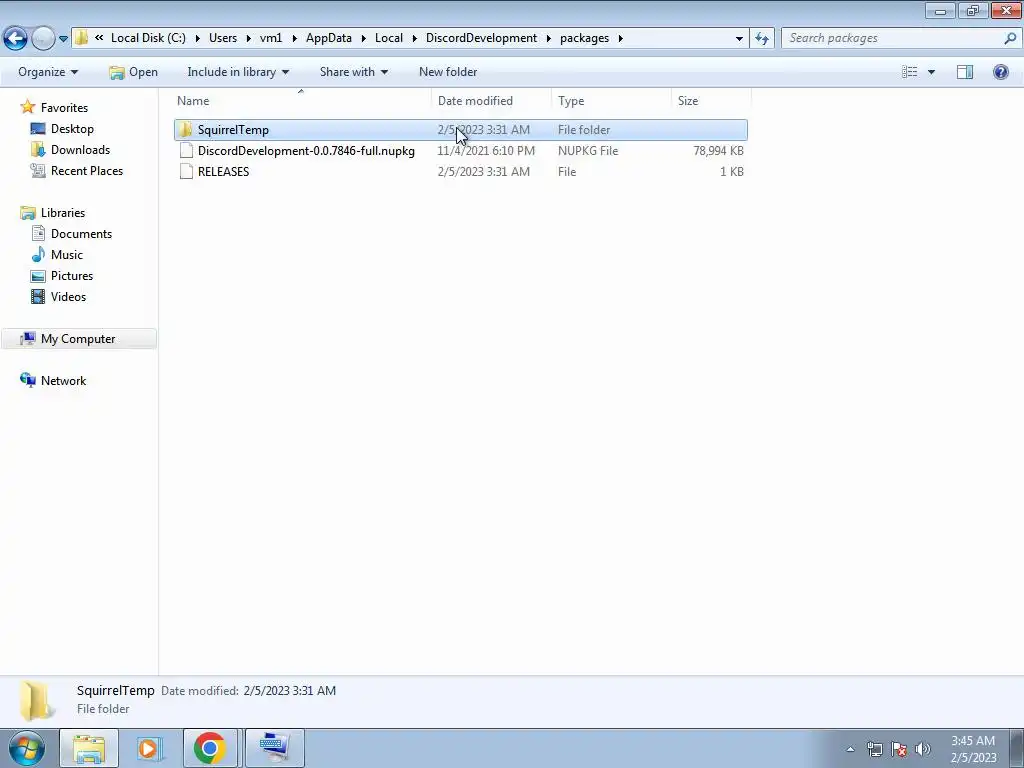Screen dimensions: 1024x768
Task: Show hidden tray icons arrow
Action: [x=850, y=749]
